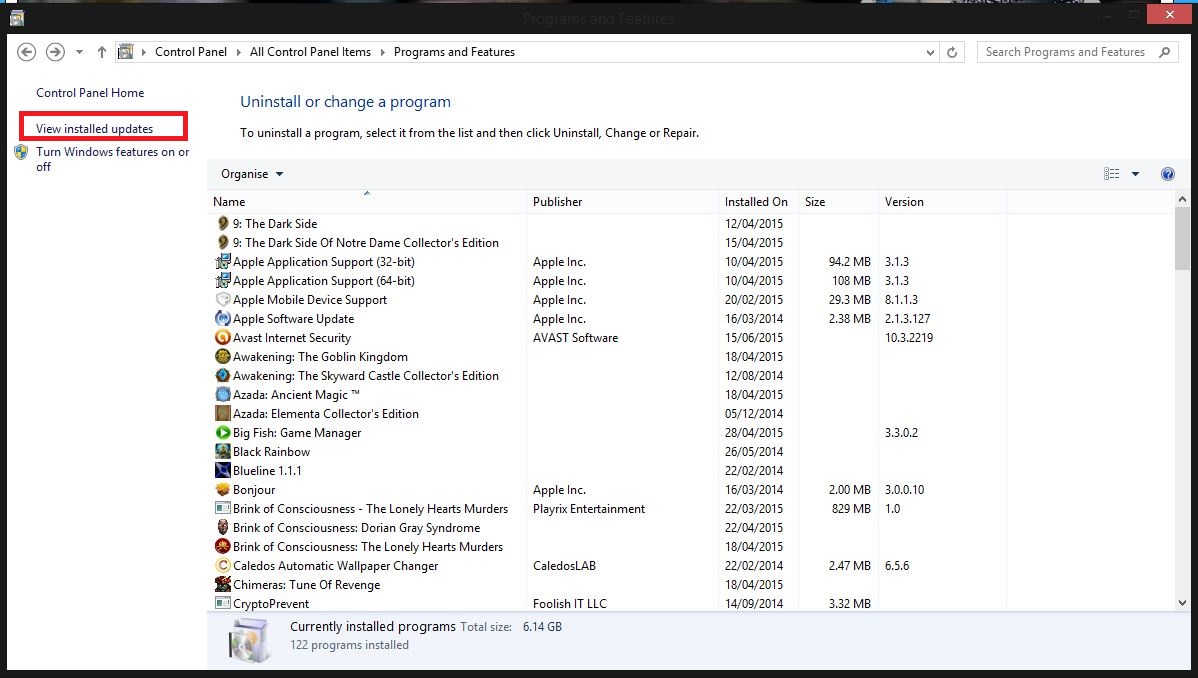Viewport: 1198px width, 678px height.
Task: Click Apple Application Support (64-bit) icon
Action: 222,281
